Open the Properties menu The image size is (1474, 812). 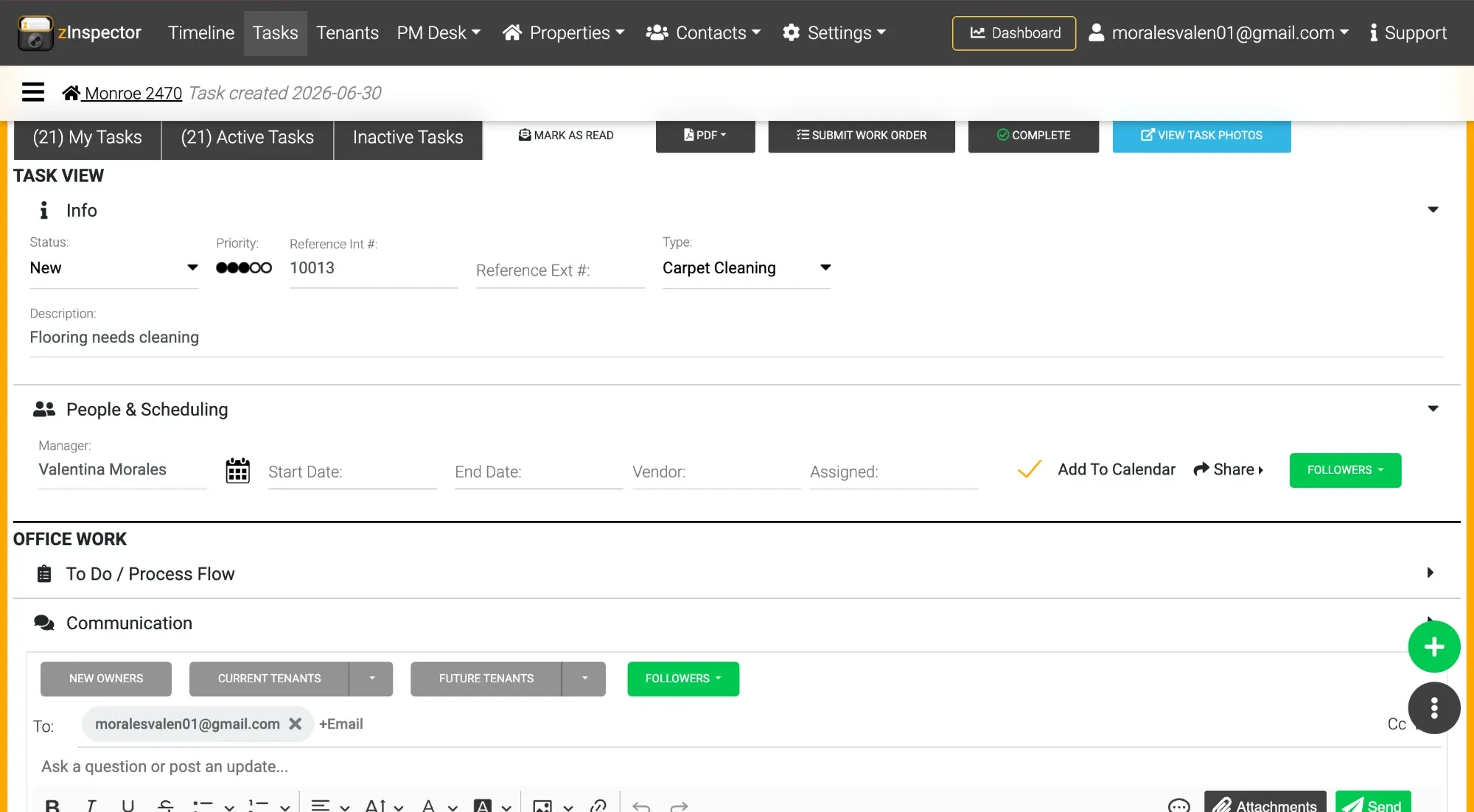pyautogui.click(x=564, y=33)
